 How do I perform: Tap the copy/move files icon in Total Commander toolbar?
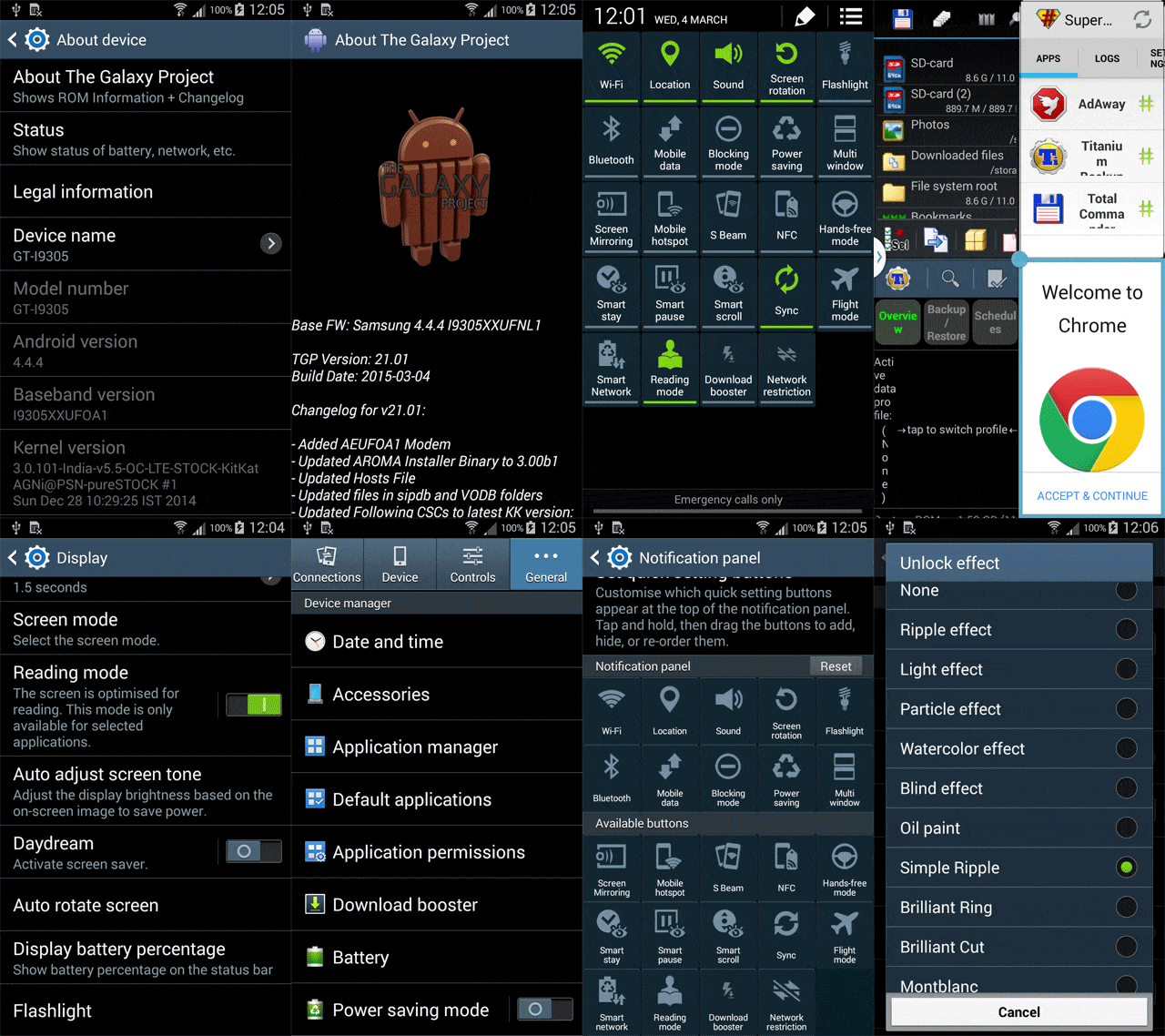(x=936, y=239)
